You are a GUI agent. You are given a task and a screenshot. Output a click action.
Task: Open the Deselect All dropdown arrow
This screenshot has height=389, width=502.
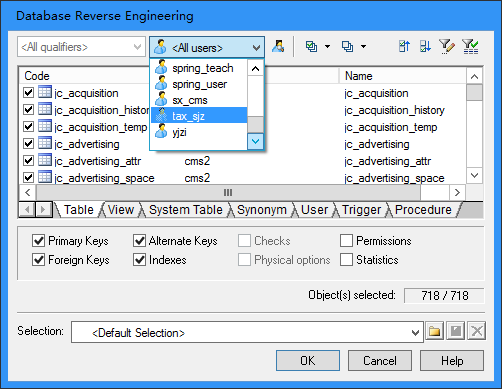364,47
